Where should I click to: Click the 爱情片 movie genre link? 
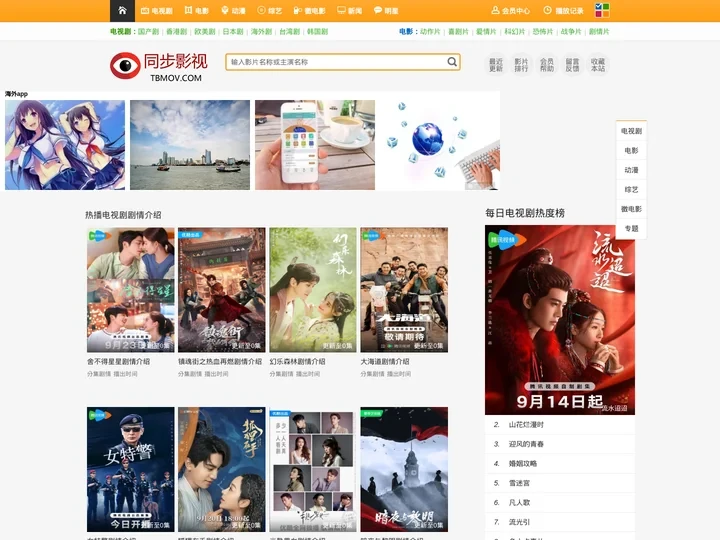click(x=486, y=32)
